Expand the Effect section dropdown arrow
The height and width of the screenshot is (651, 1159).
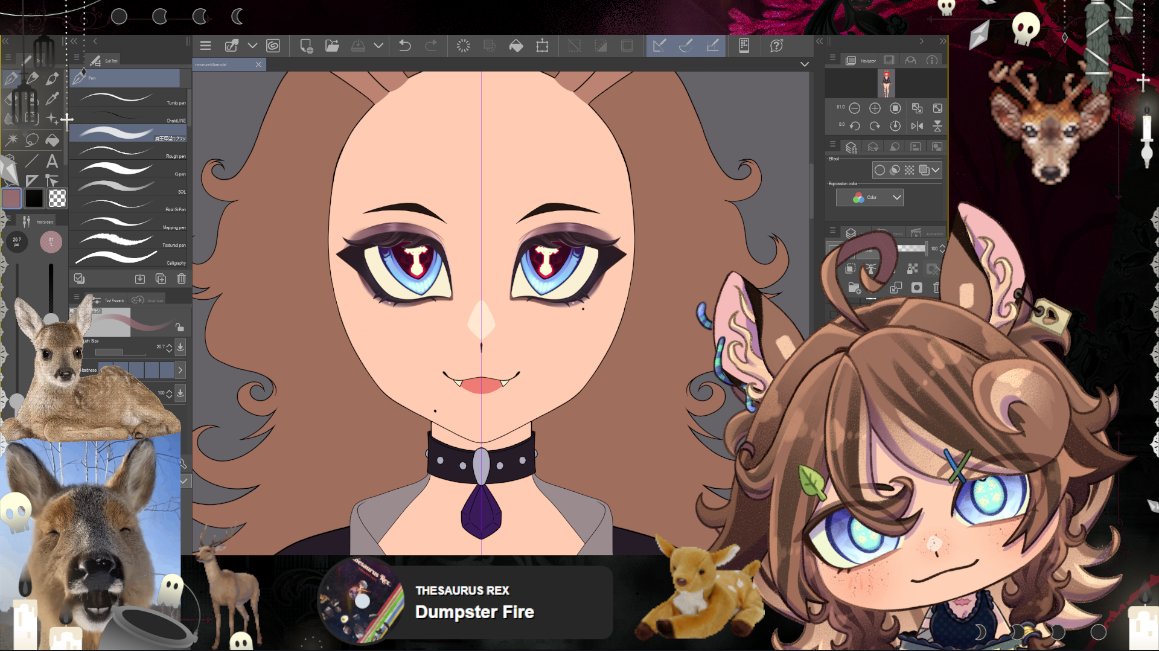[x=936, y=170]
